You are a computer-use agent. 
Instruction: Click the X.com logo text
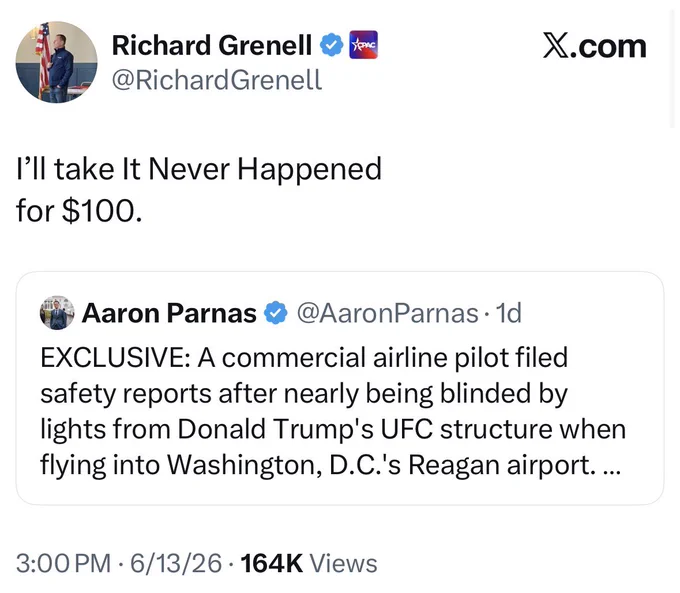point(595,46)
